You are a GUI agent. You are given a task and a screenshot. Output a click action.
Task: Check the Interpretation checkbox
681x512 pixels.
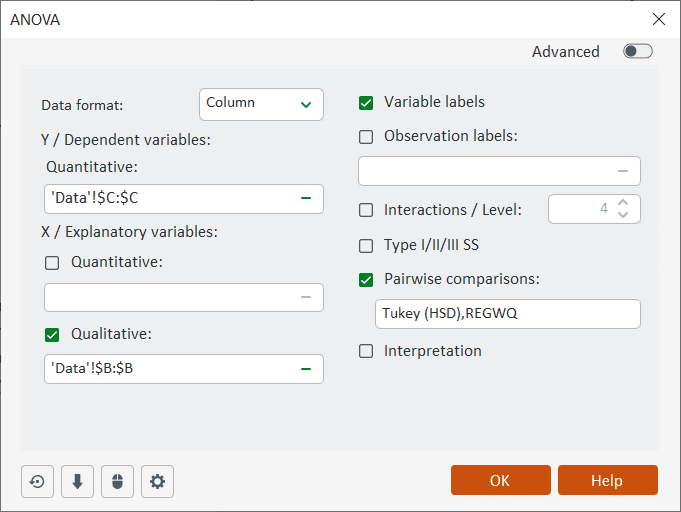tap(366, 351)
